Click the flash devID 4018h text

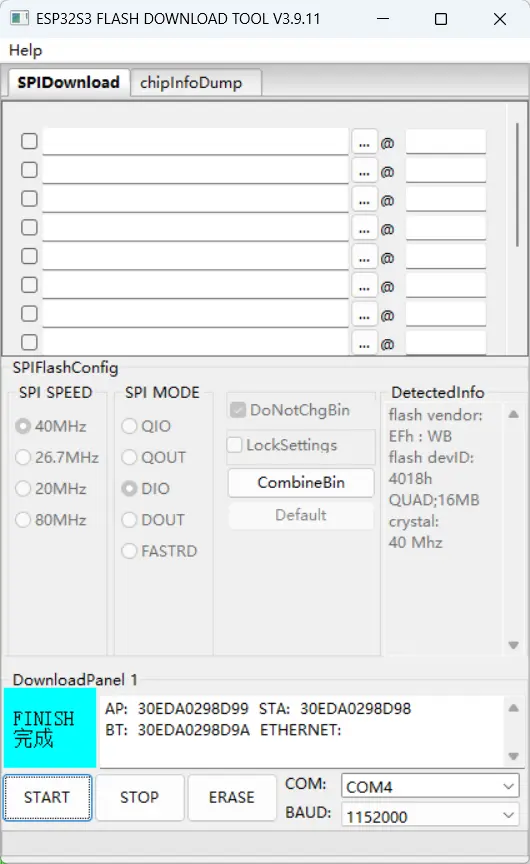(410, 479)
